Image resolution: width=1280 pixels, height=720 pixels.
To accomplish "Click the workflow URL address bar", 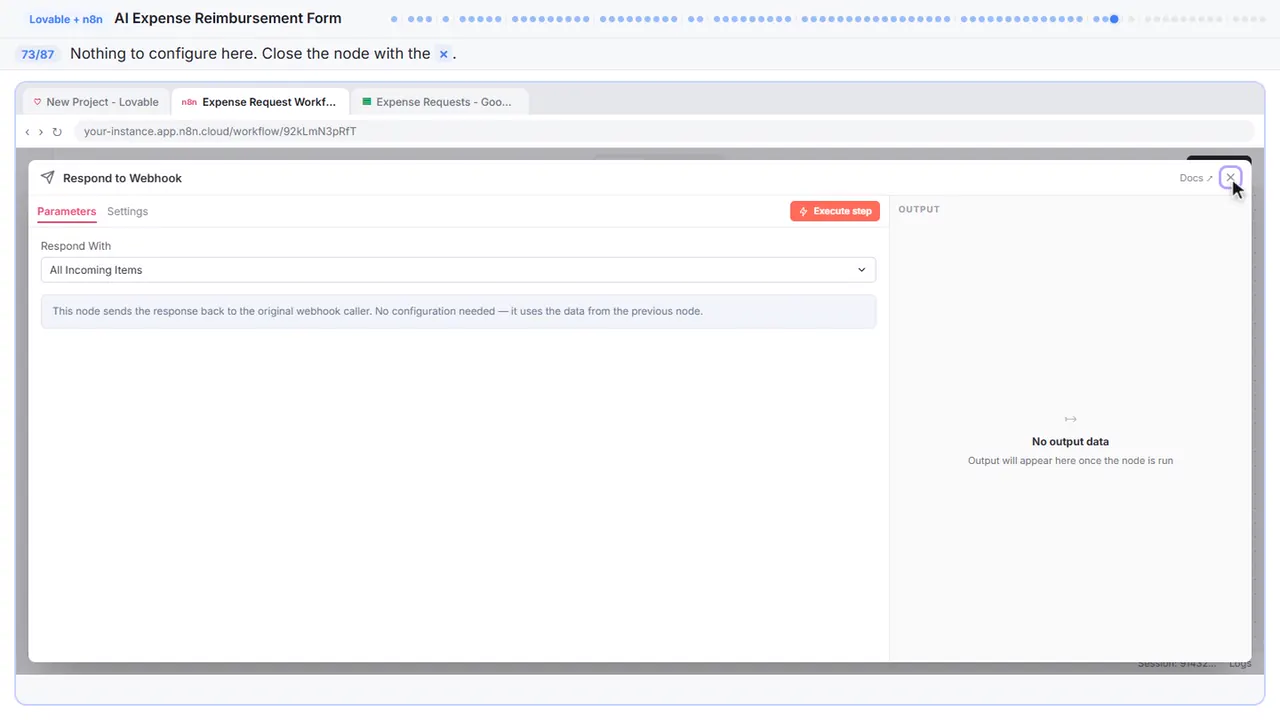I will [664, 131].
